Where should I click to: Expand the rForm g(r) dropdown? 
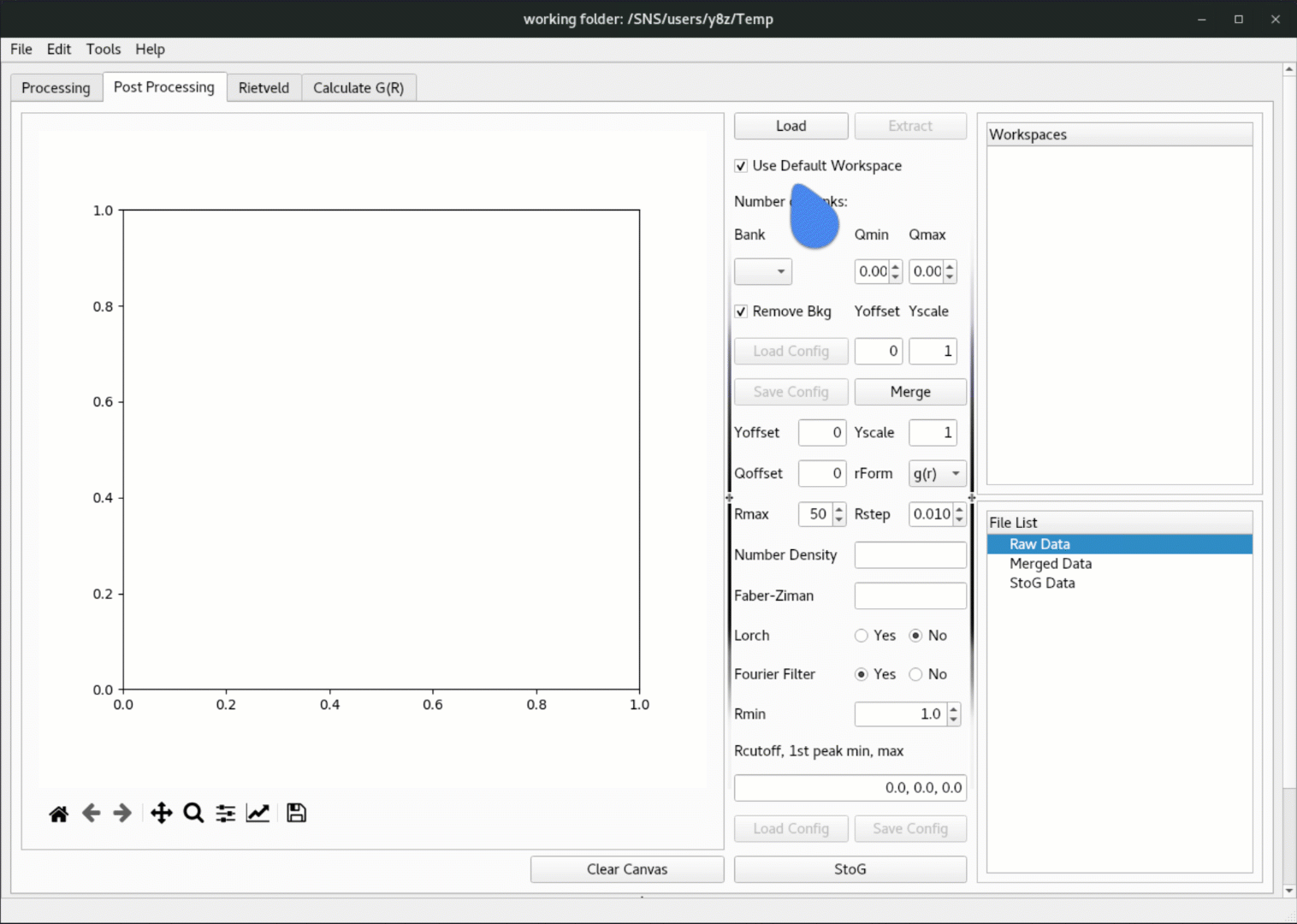[x=937, y=474]
